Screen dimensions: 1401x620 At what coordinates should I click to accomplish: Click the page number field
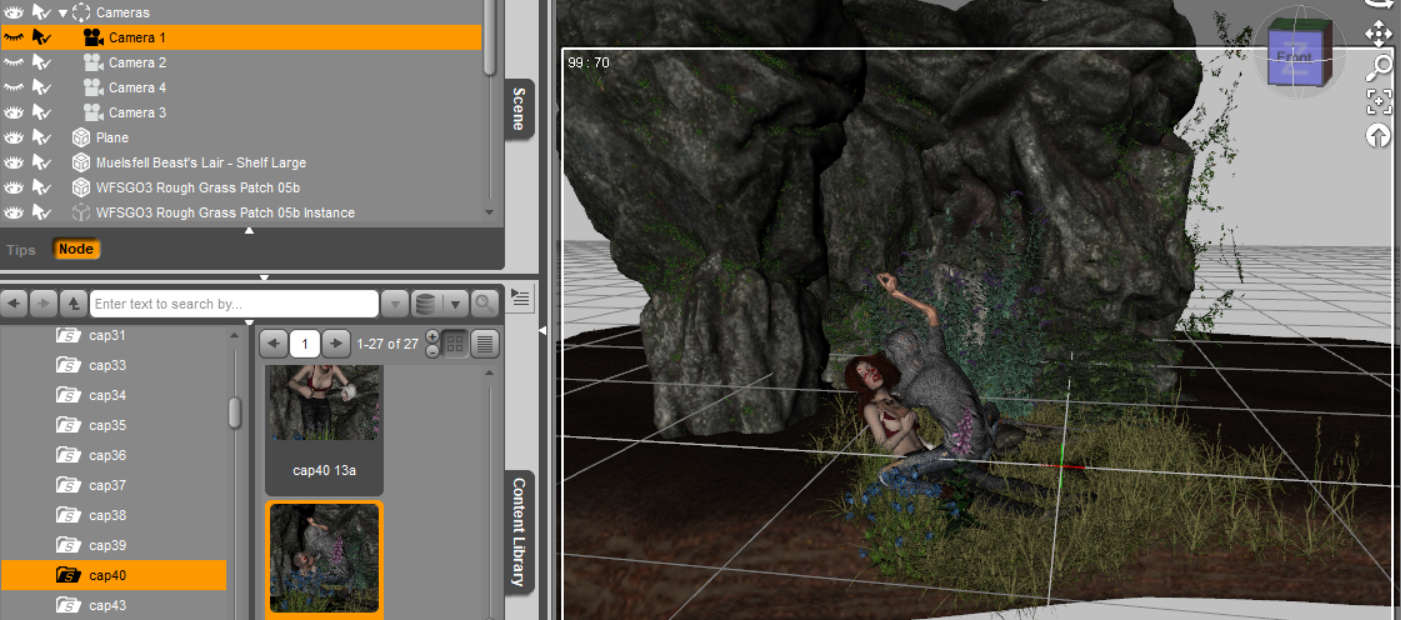[x=305, y=344]
